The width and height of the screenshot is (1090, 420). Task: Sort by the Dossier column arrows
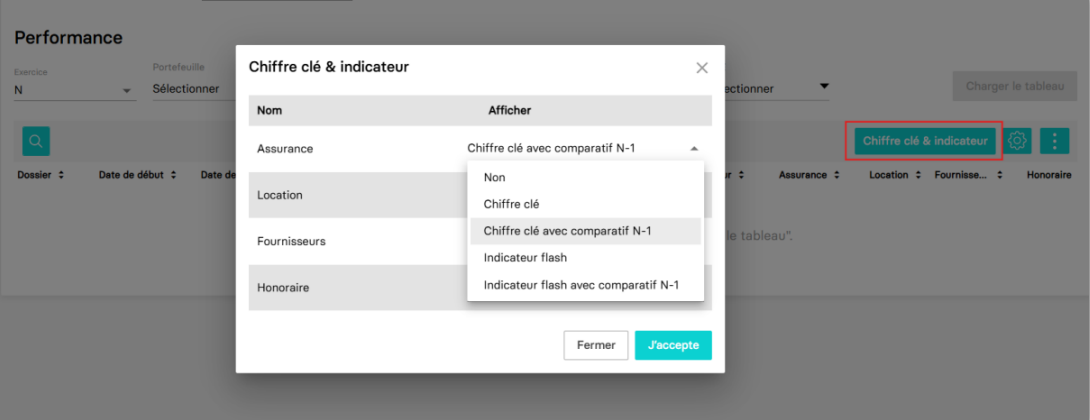pos(61,175)
